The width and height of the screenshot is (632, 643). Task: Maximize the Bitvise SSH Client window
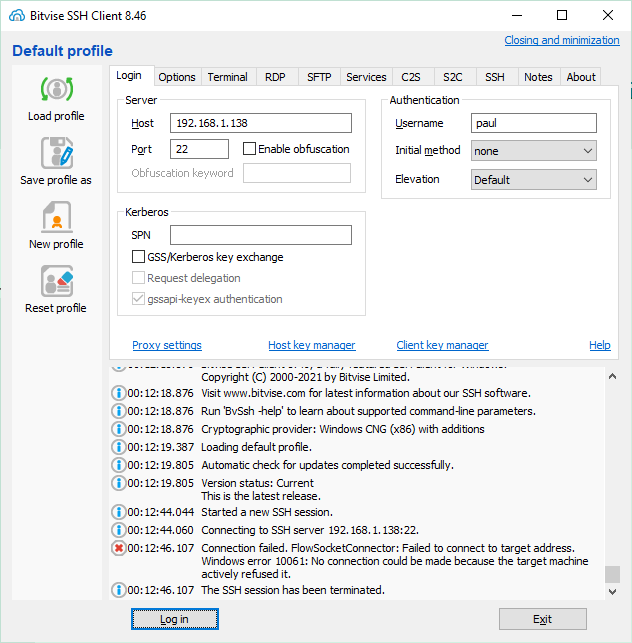[562, 15]
